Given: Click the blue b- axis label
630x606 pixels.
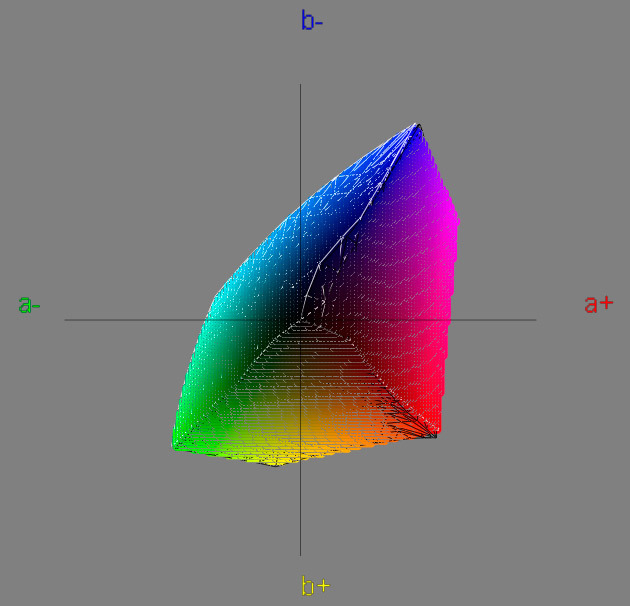Looking at the screenshot, I should click(312, 20).
